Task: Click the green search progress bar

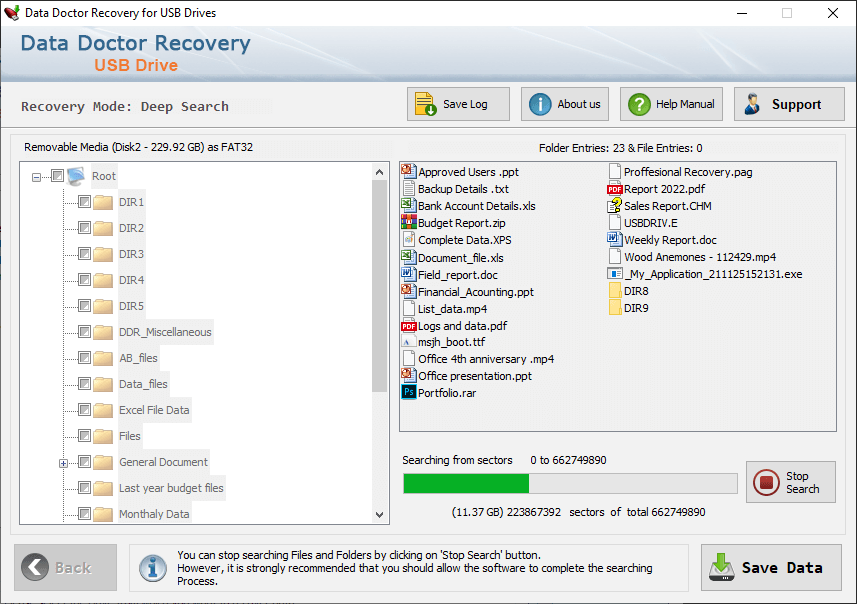Action: coord(466,484)
